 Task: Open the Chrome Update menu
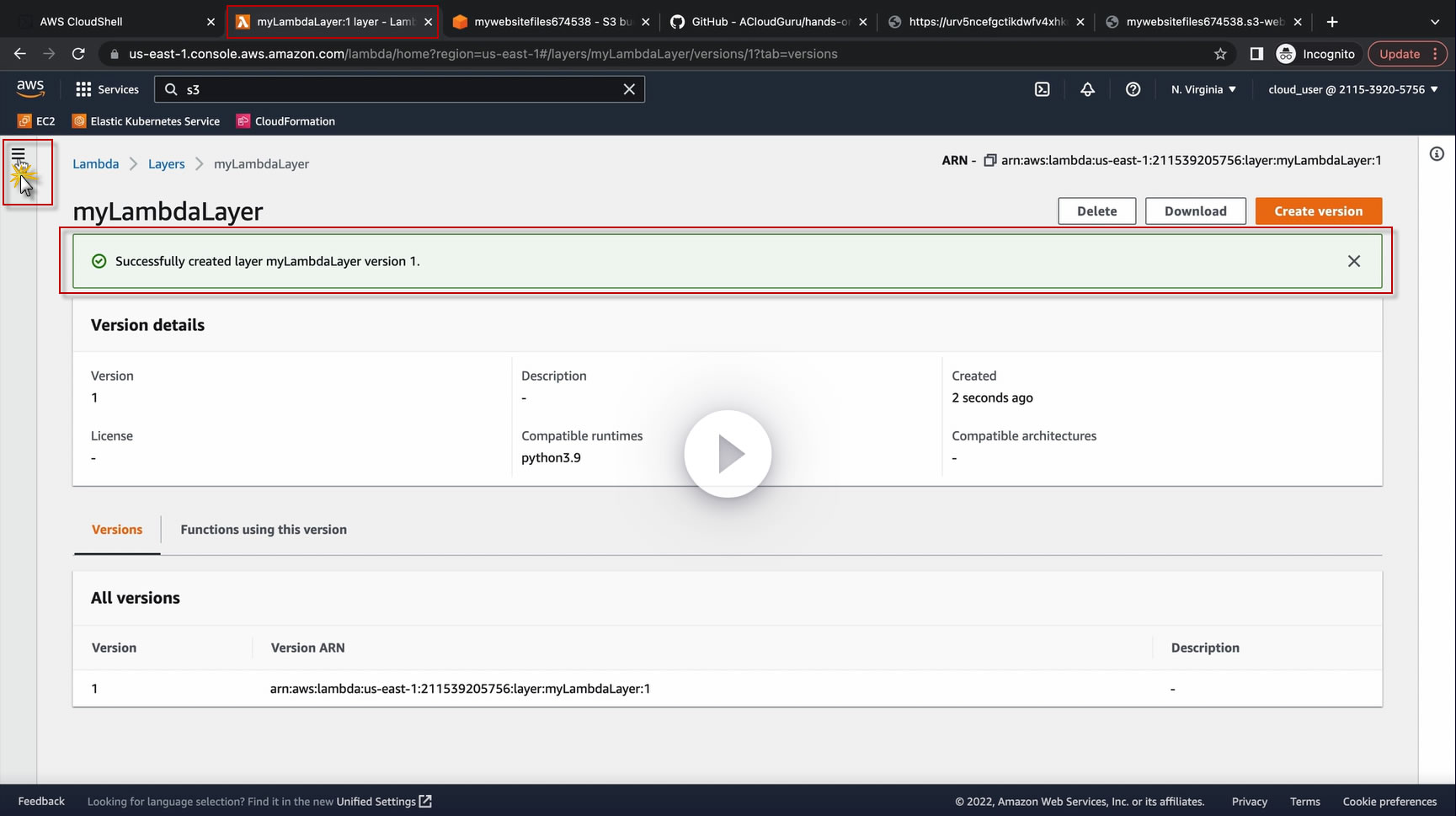click(1407, 54)
